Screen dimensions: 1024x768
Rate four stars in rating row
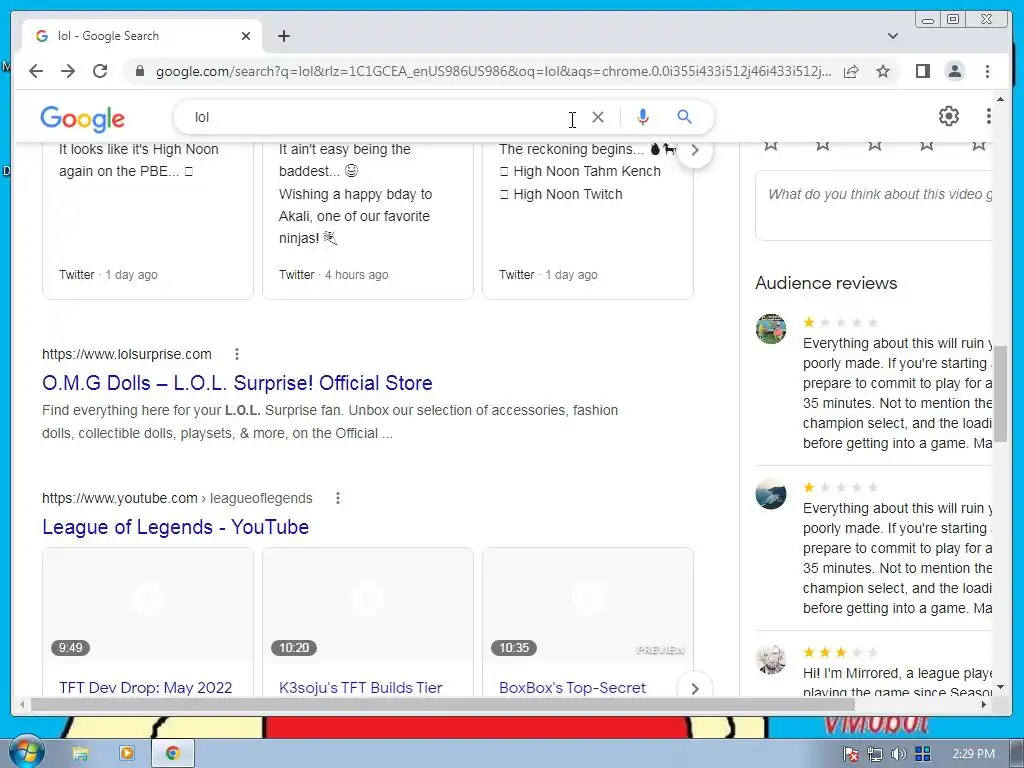pos(926,145)
